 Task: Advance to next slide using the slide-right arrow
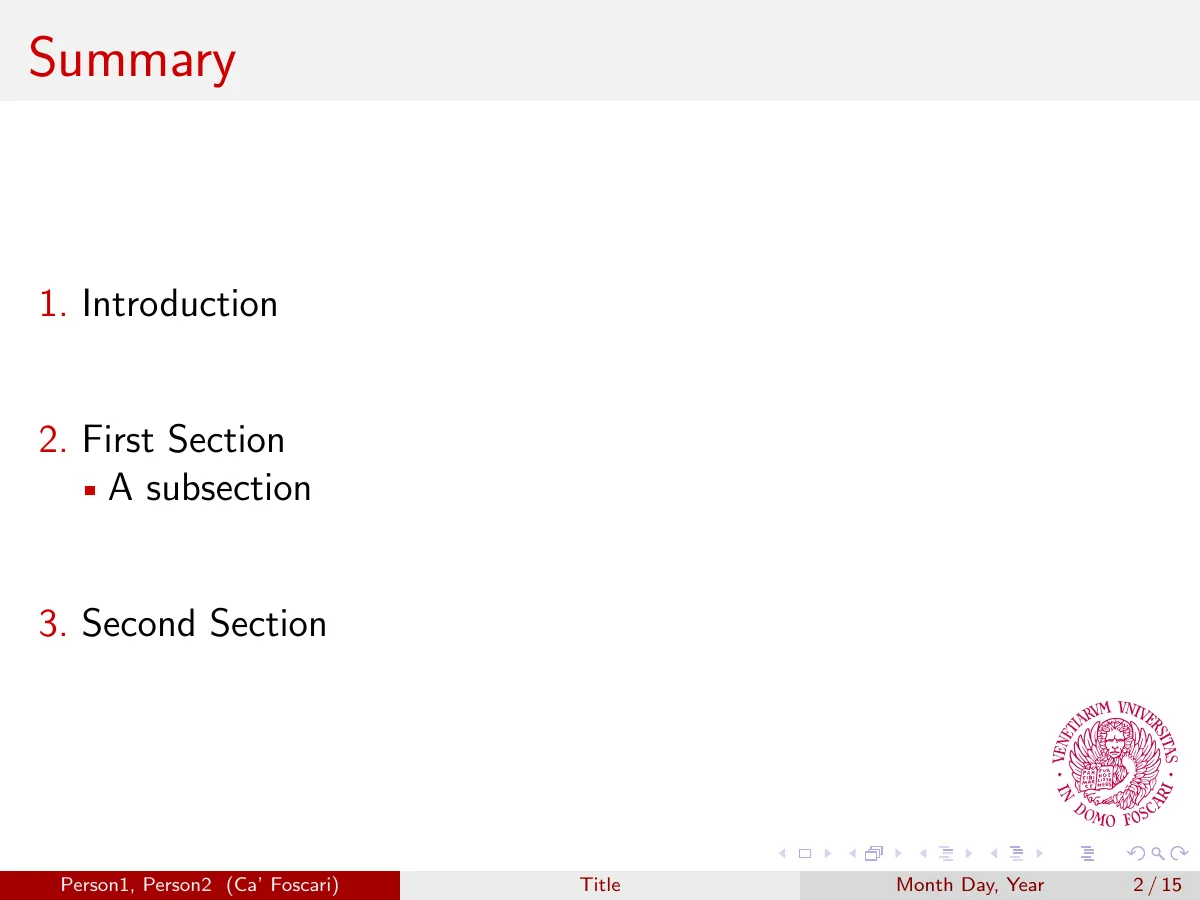click(x=826, y=853)
